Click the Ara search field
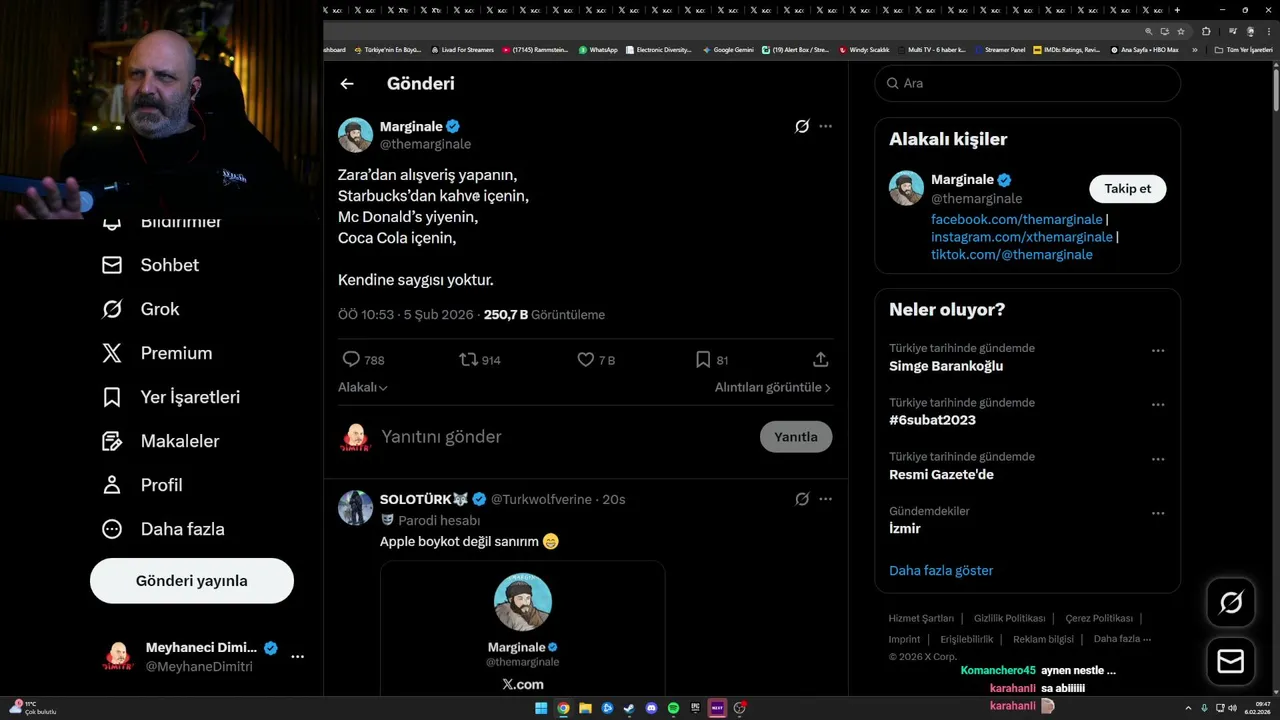1280x720 pixels. point(1028,83)
